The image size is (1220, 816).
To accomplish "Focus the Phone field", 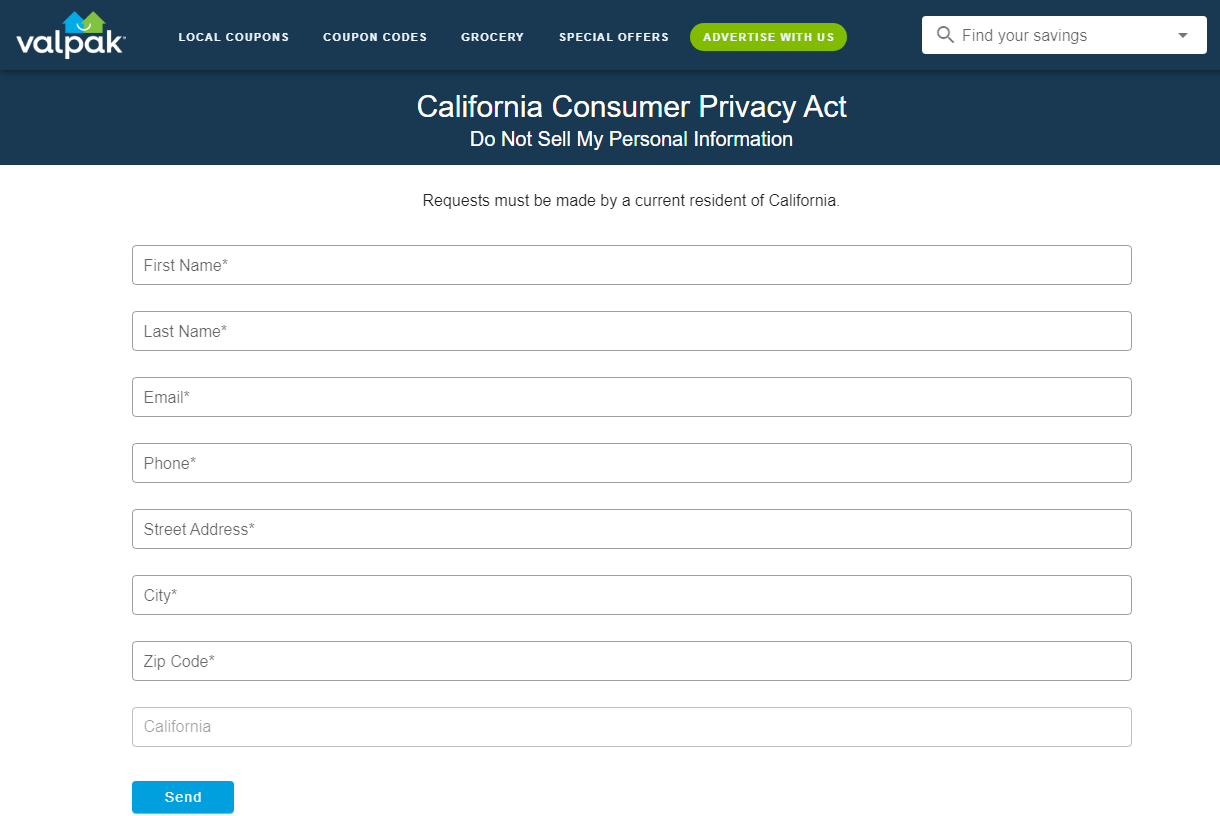I will (x=632, y=463).
